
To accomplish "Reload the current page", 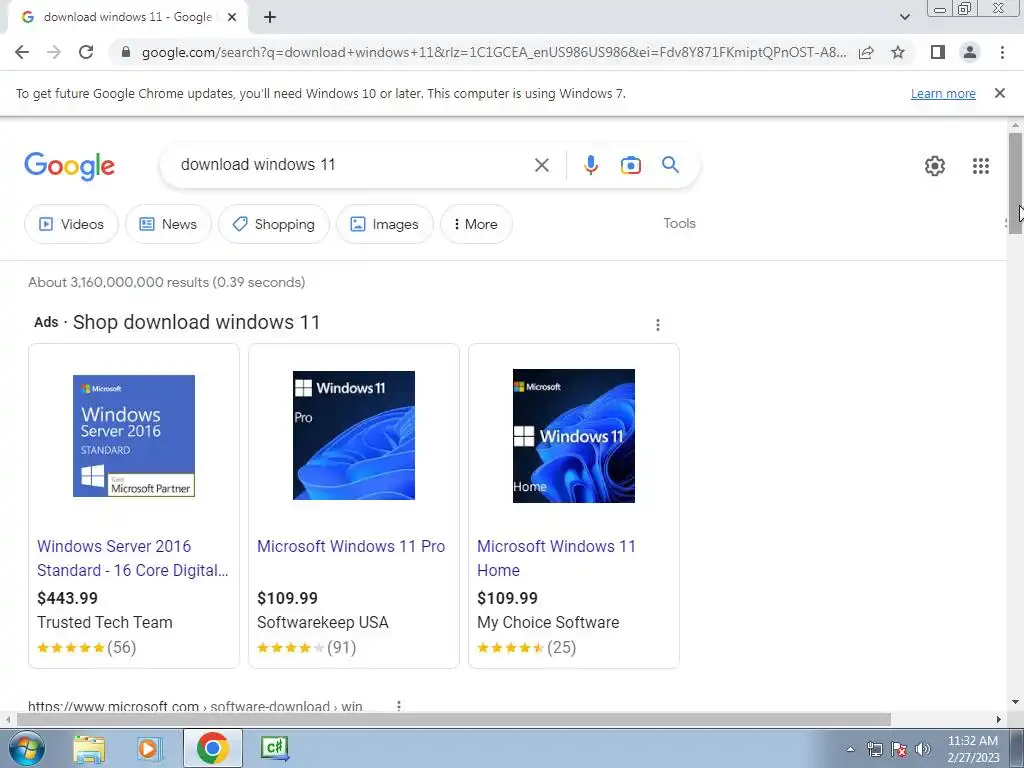I will (x=86, y=52).
